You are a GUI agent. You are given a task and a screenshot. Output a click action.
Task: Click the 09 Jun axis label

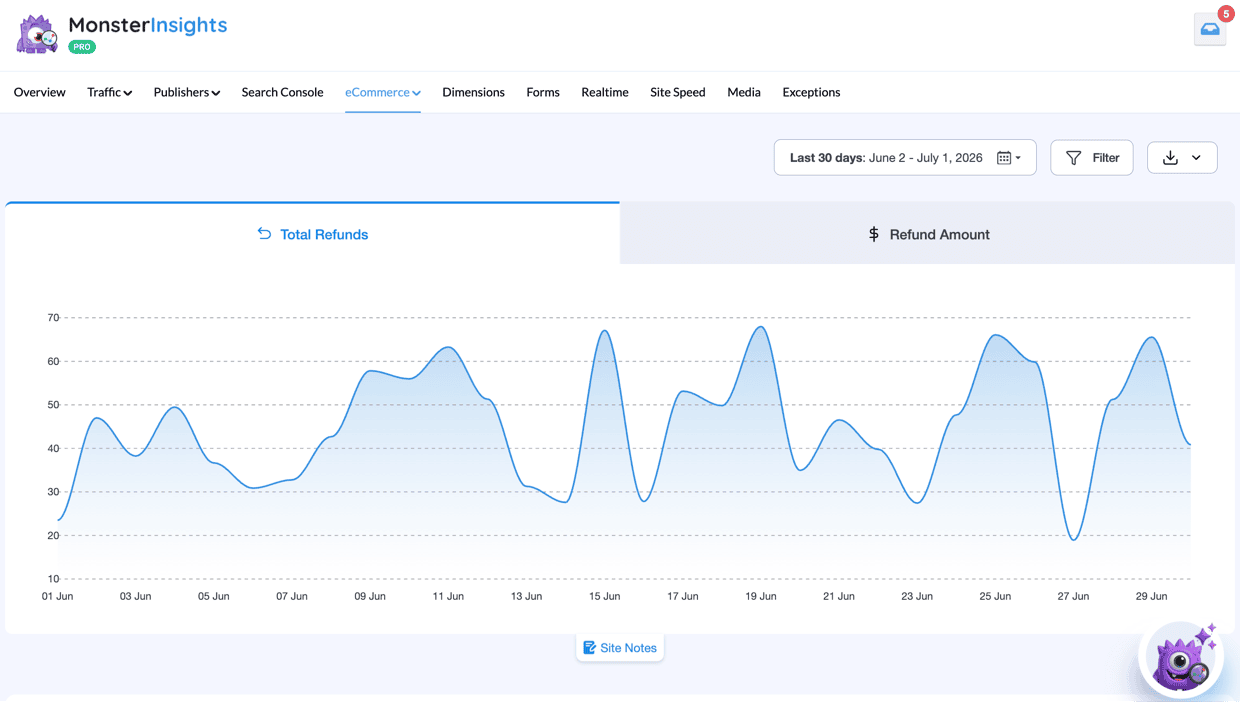[x=370, y=596]
